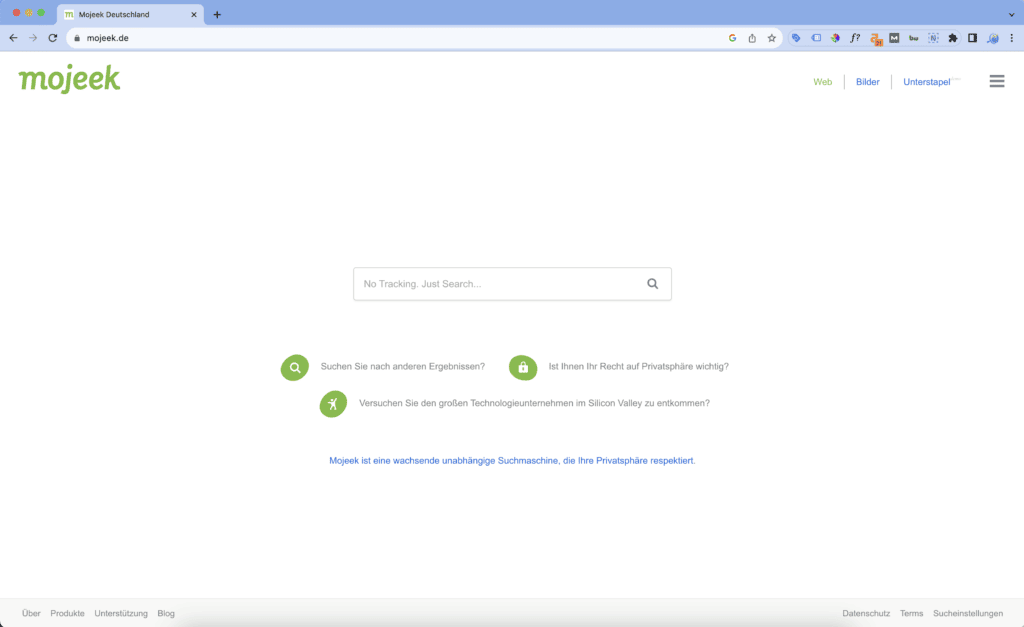Screen dimensions: 1024x627
Task: Switch to the Bilder search tab
Action: pos(867,82)
